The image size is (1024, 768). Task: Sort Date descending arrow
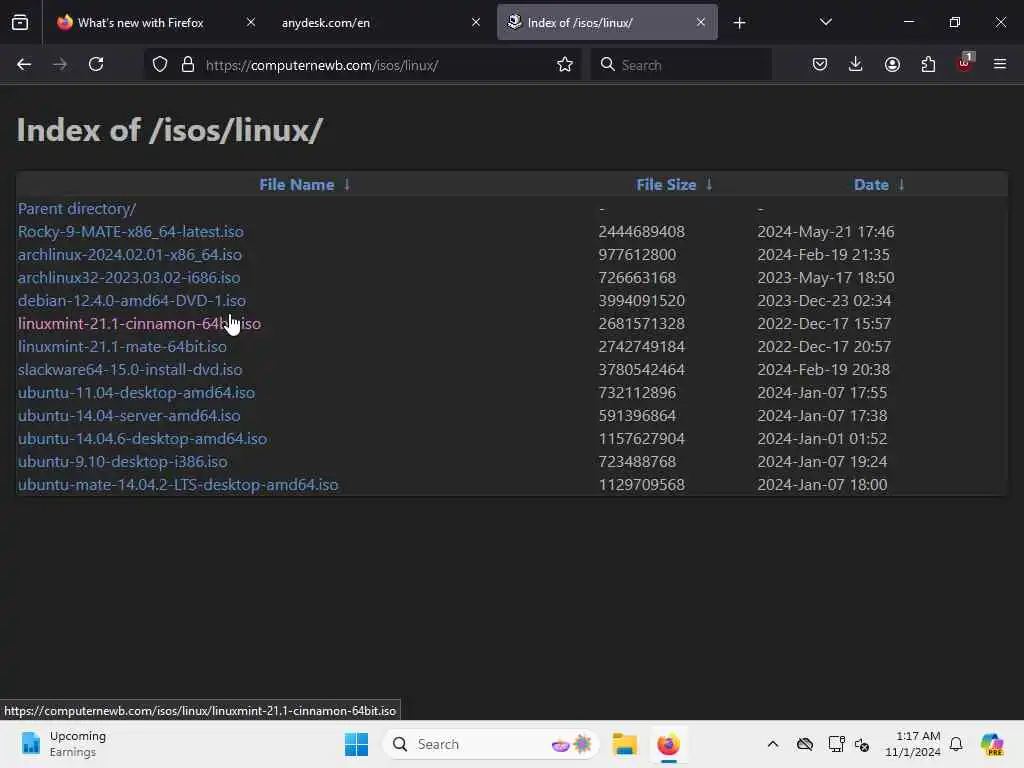pos(901,185)
